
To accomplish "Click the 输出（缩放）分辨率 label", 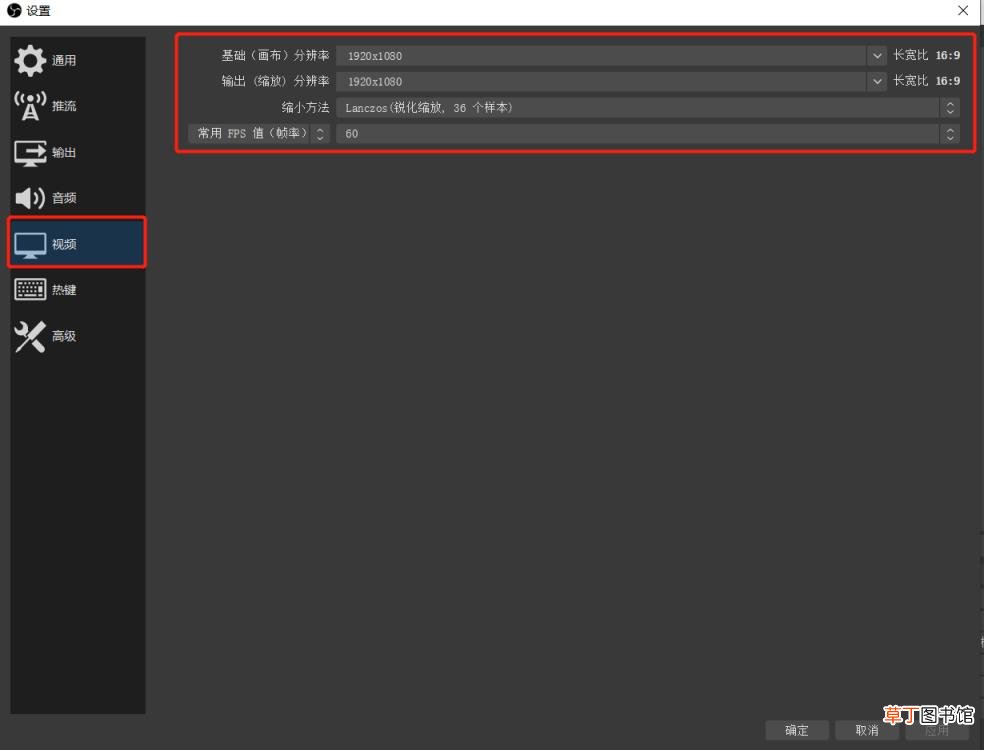I will point(275,82).
